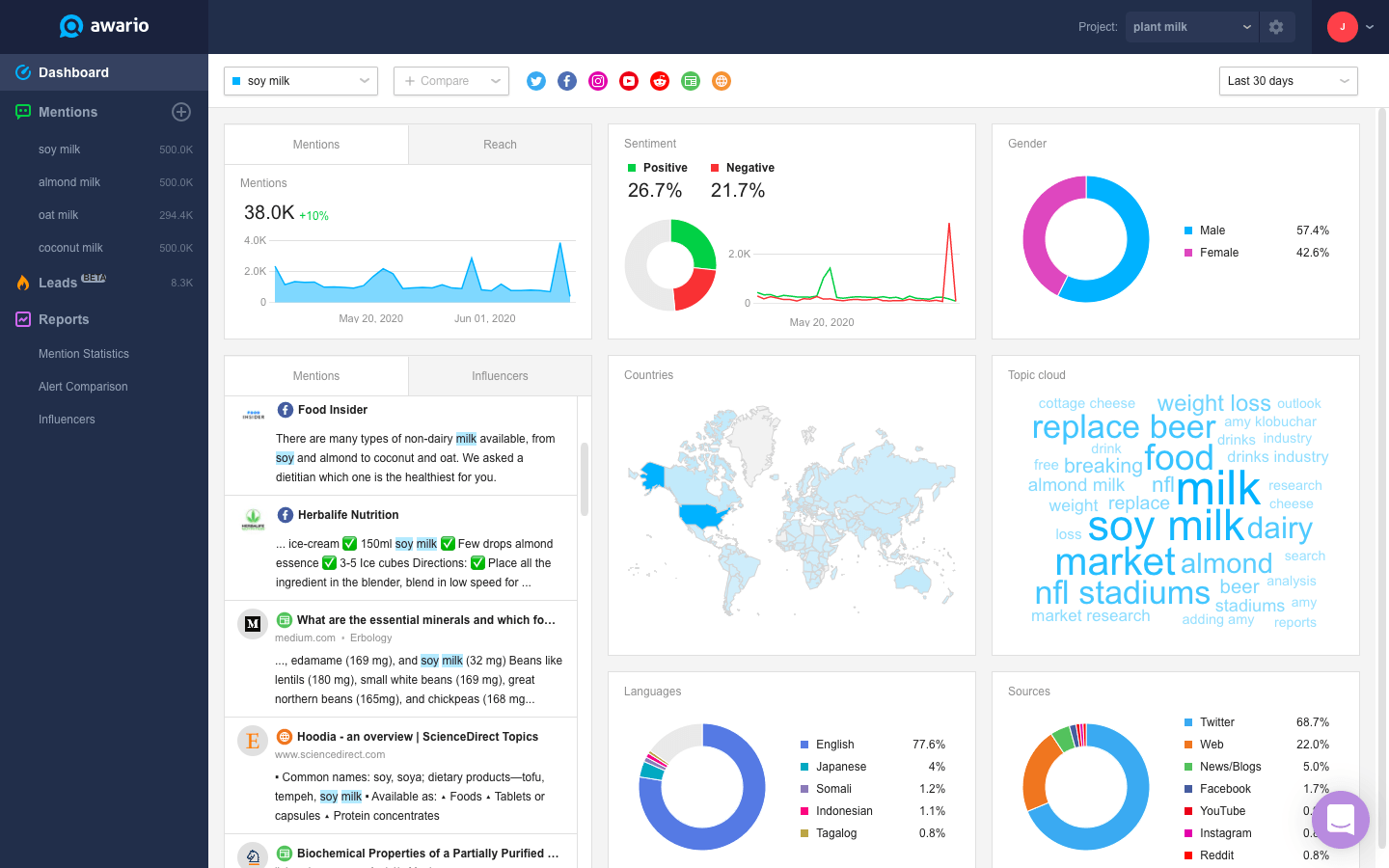Click the mentions feed scrollbar
1389x868 pixels.
[585, 479]
